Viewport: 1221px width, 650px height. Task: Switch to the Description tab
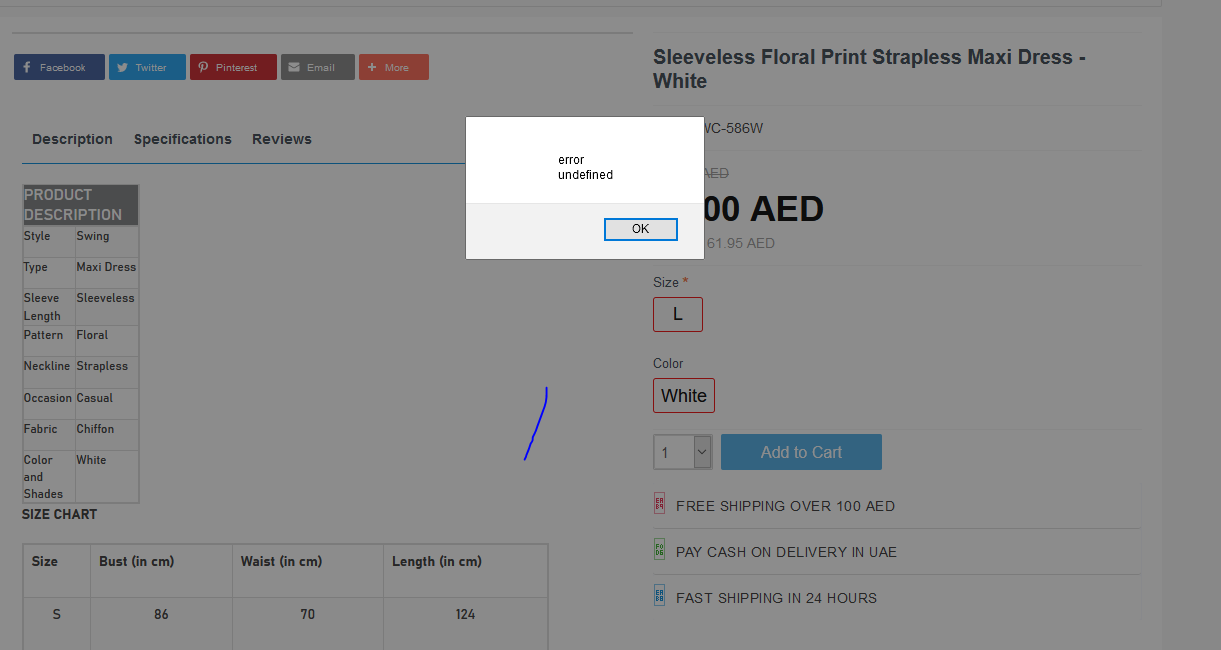click(x=72, y=139)
